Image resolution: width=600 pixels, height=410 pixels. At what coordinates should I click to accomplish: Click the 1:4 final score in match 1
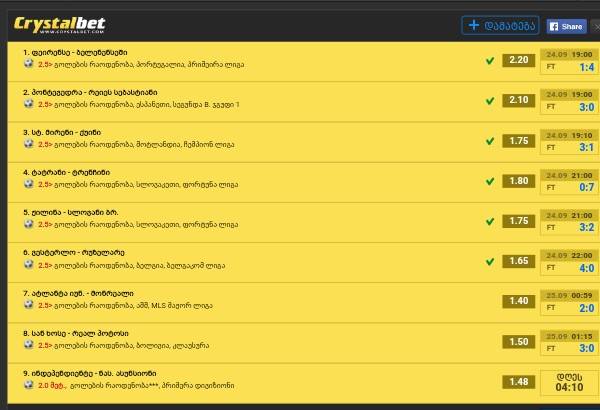pos(587,67)
